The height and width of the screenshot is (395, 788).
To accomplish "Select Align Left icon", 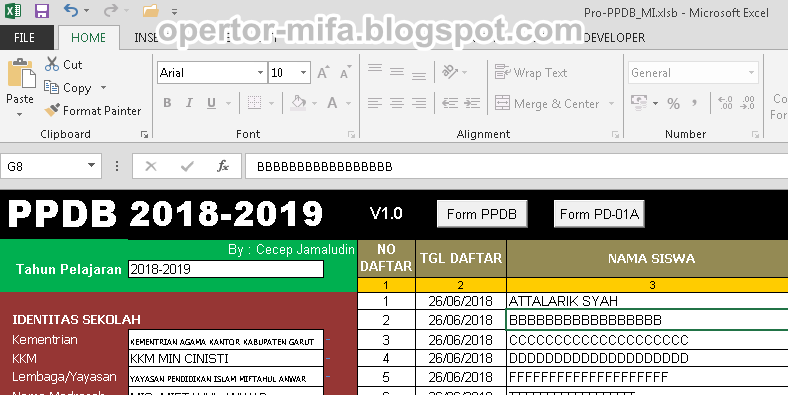I will point(375,104).
